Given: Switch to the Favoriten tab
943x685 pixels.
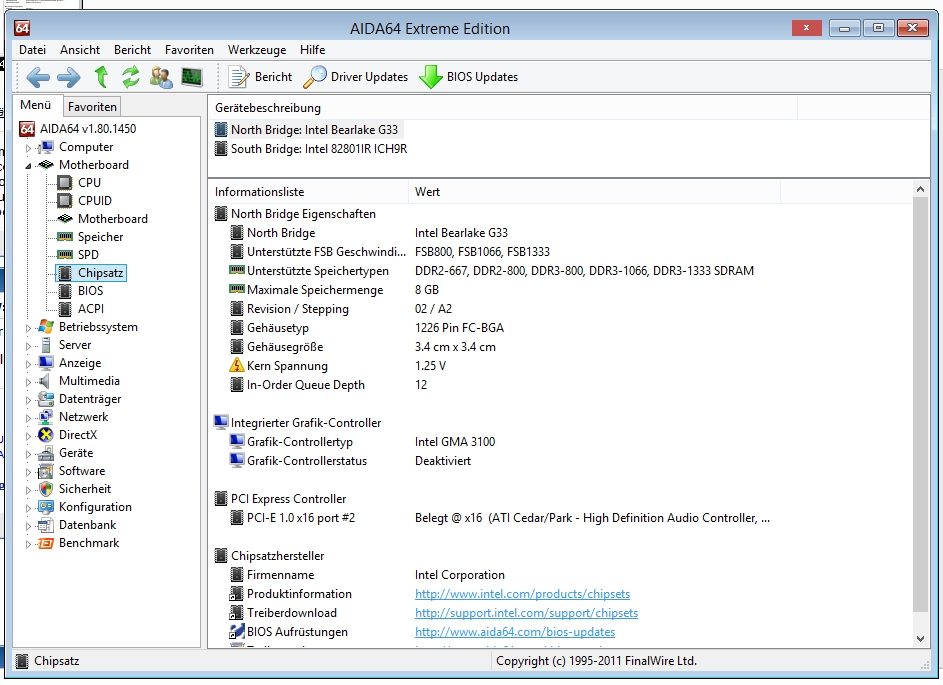Looking at the screenshot, I should coord(92,106).
